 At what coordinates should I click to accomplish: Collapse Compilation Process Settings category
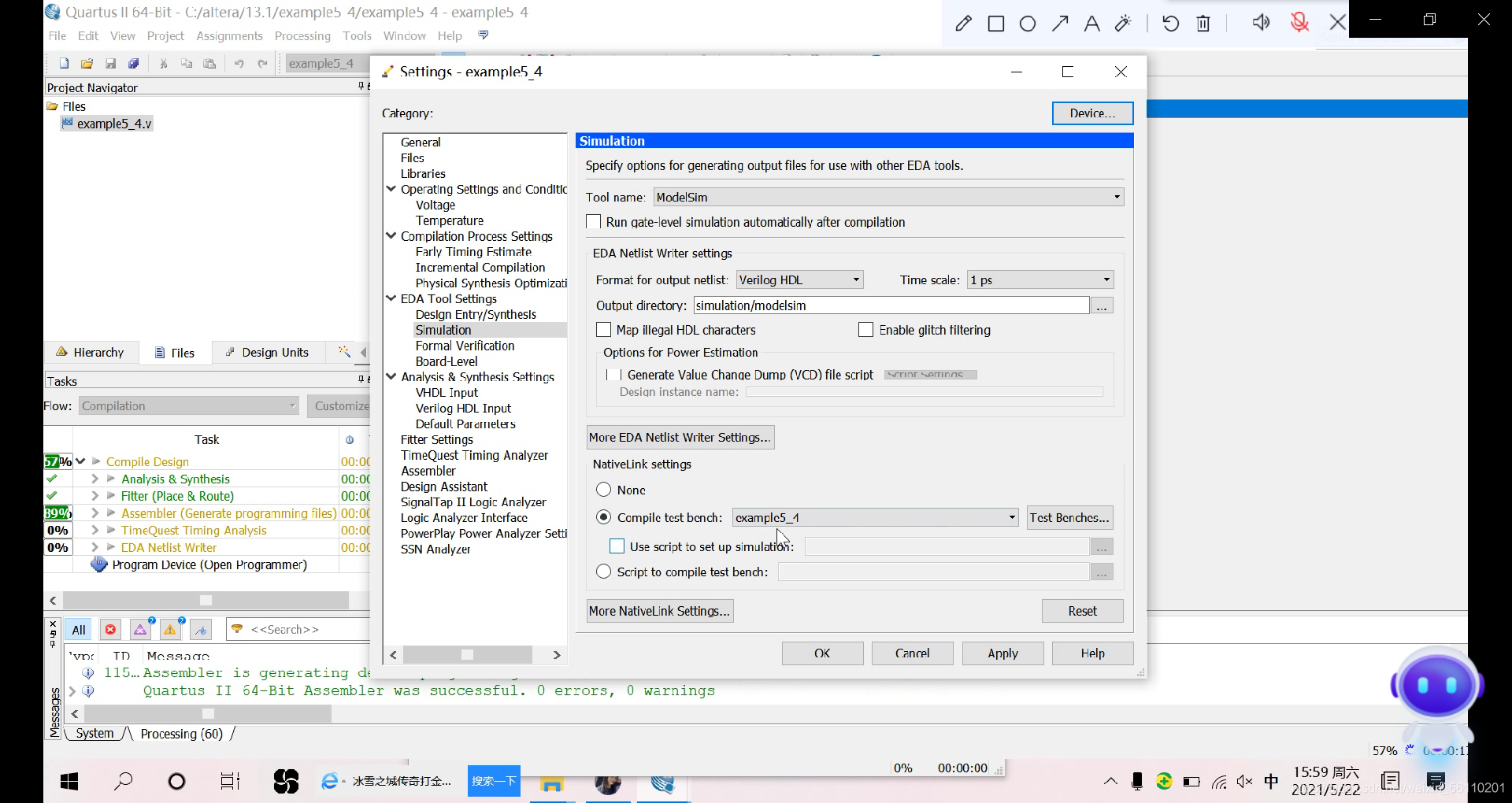click(x=391, y=235)
